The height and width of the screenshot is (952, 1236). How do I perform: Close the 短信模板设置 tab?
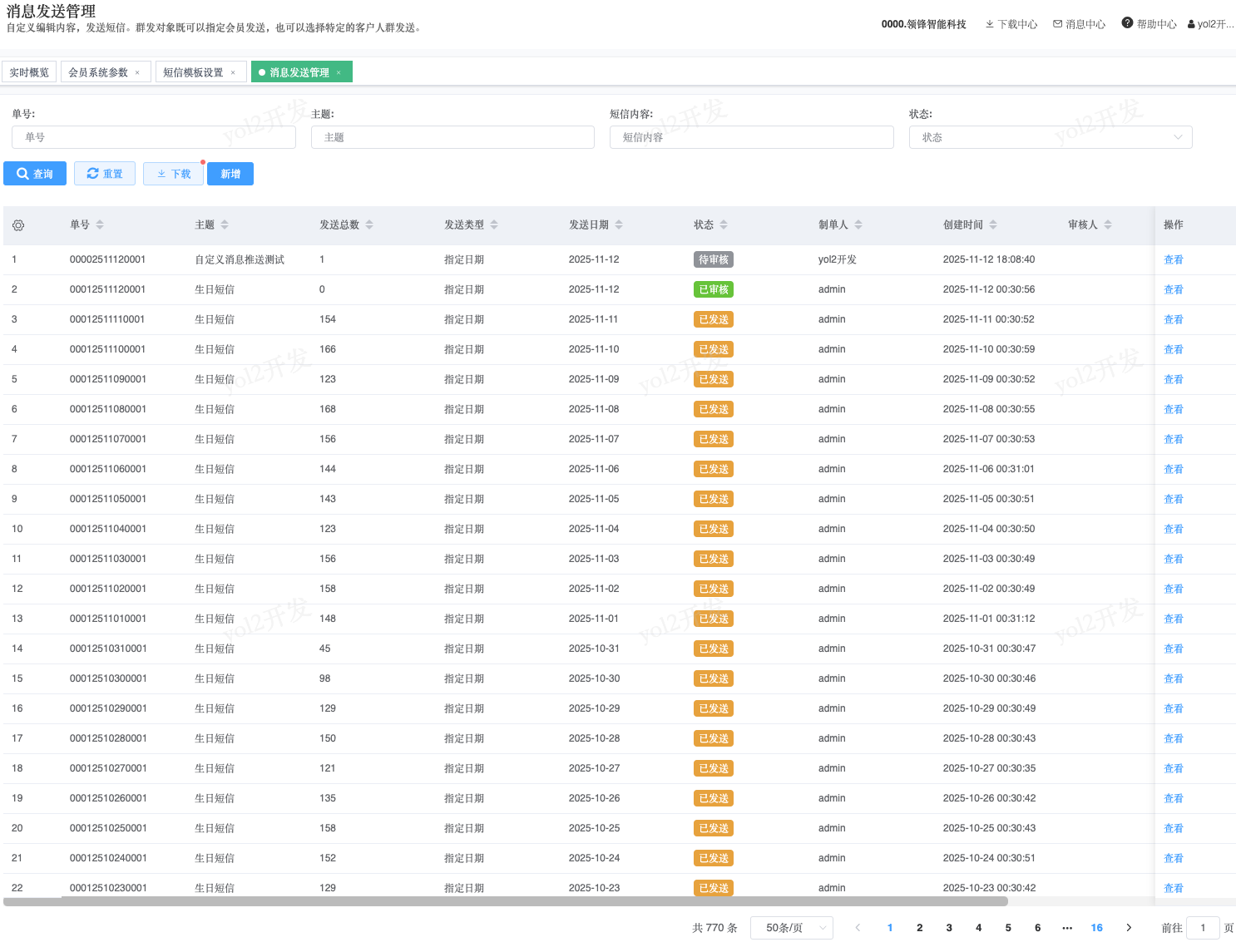233,73
